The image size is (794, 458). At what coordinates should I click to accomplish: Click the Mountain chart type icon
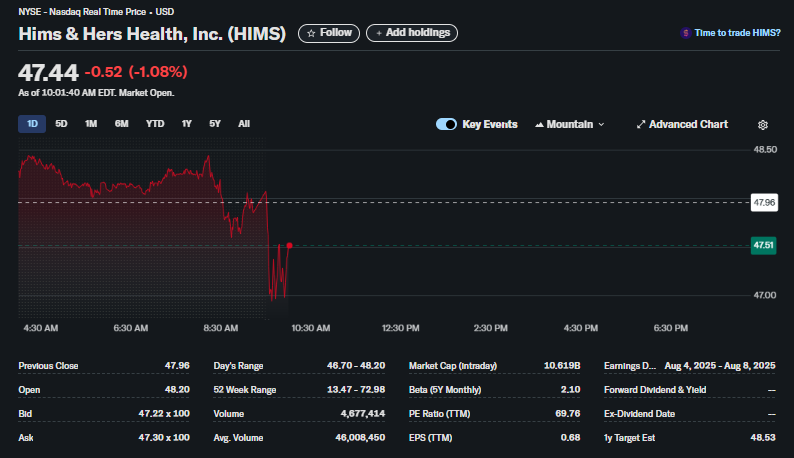[x=539, y=125]
